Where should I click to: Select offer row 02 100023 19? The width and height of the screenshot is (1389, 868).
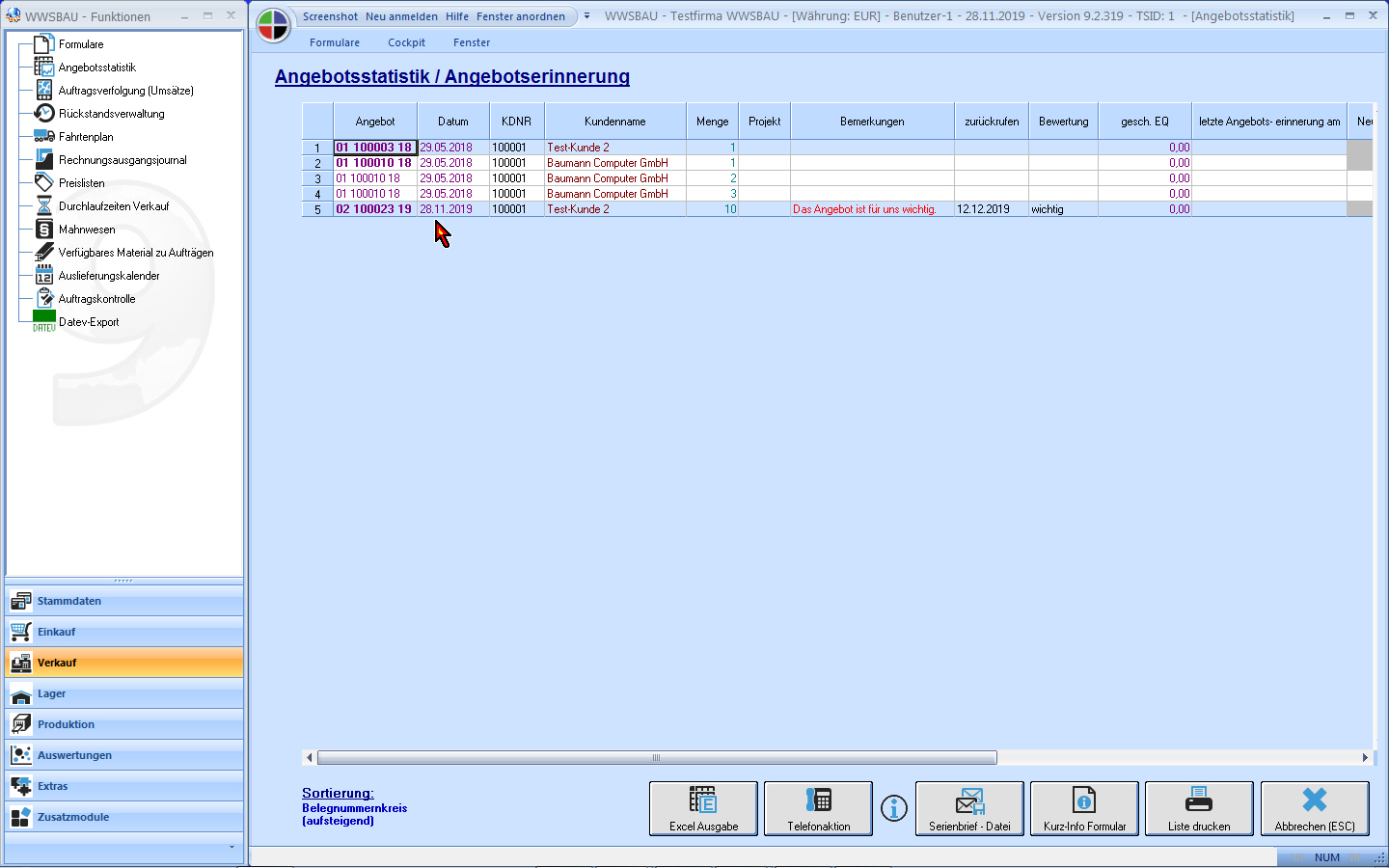click(x=373, y=209)
